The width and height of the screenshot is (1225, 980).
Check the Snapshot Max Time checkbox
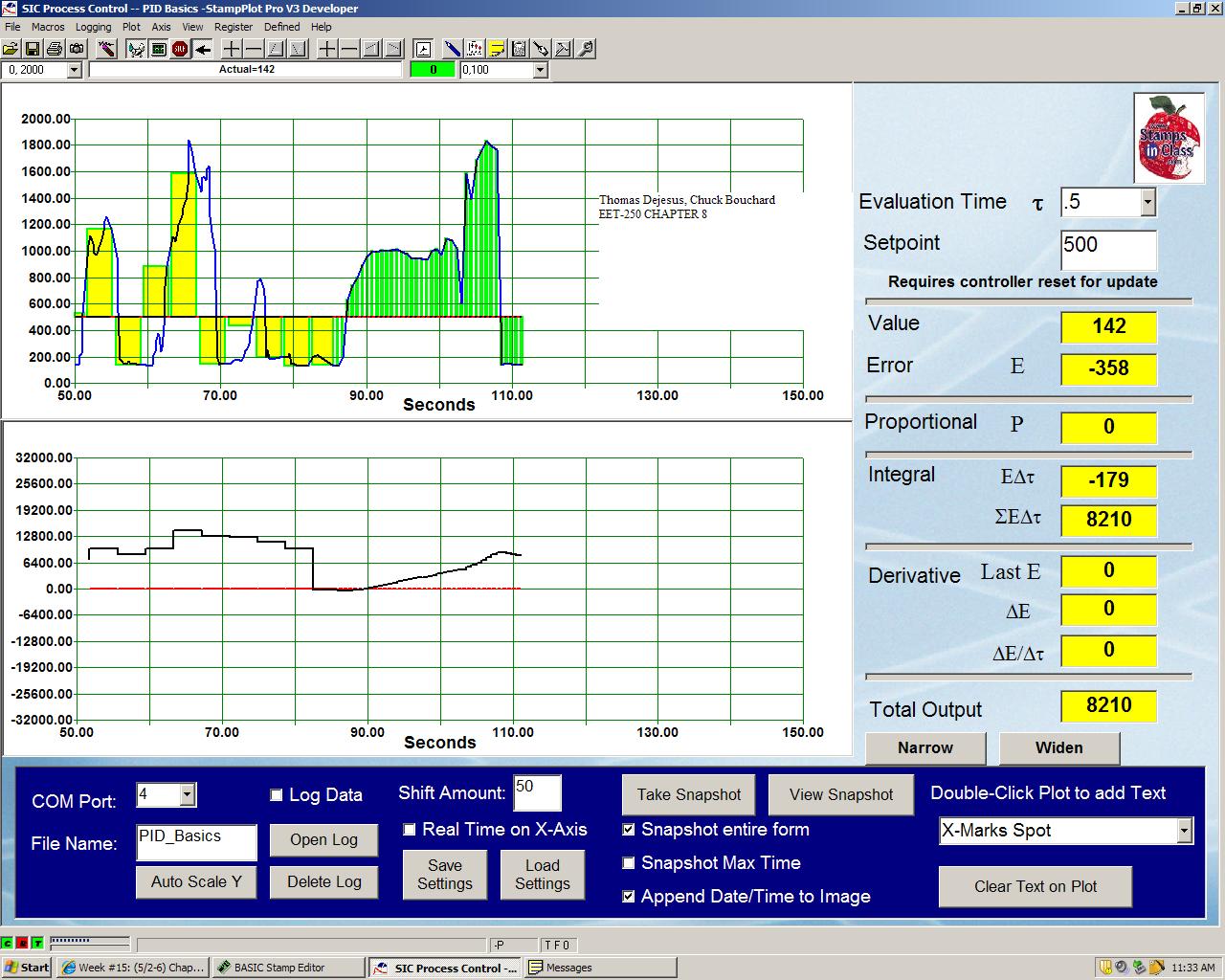[x=629, y=863]
